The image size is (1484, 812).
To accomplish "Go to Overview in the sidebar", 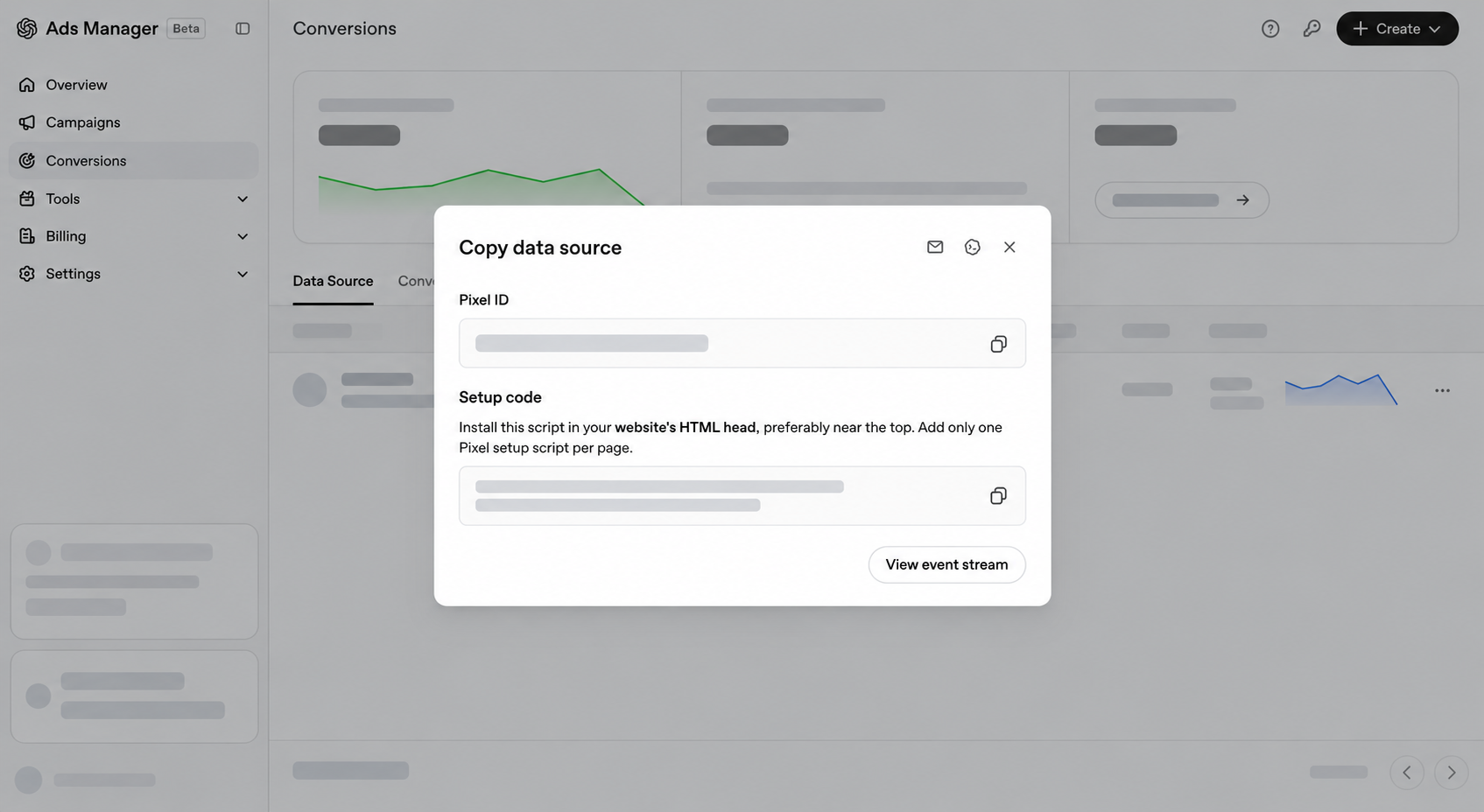I will tap(133, 85).
